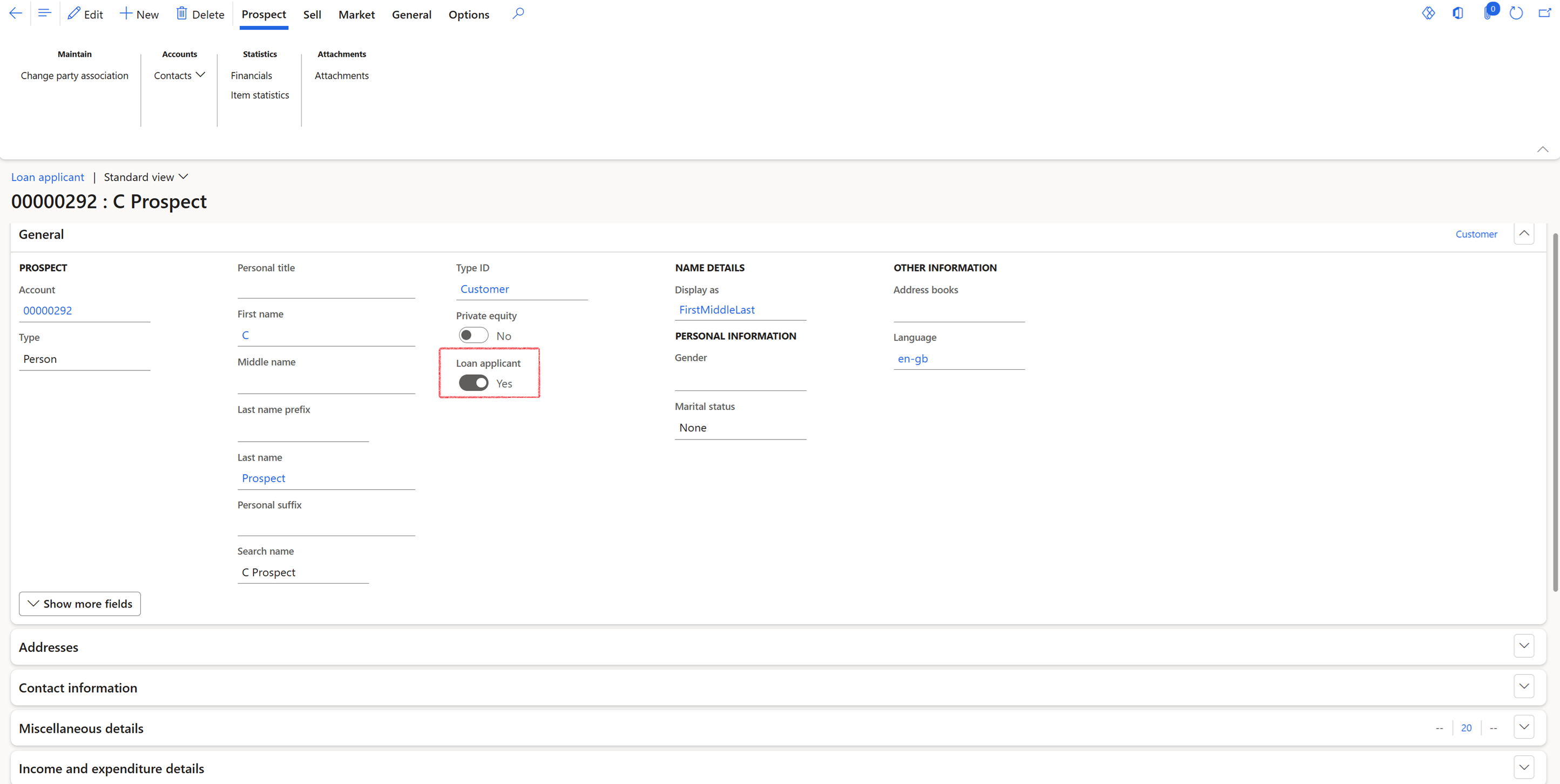This screenshot has width=1560, height=784.
Task: Click Change party association
Action: pos(75,76)
